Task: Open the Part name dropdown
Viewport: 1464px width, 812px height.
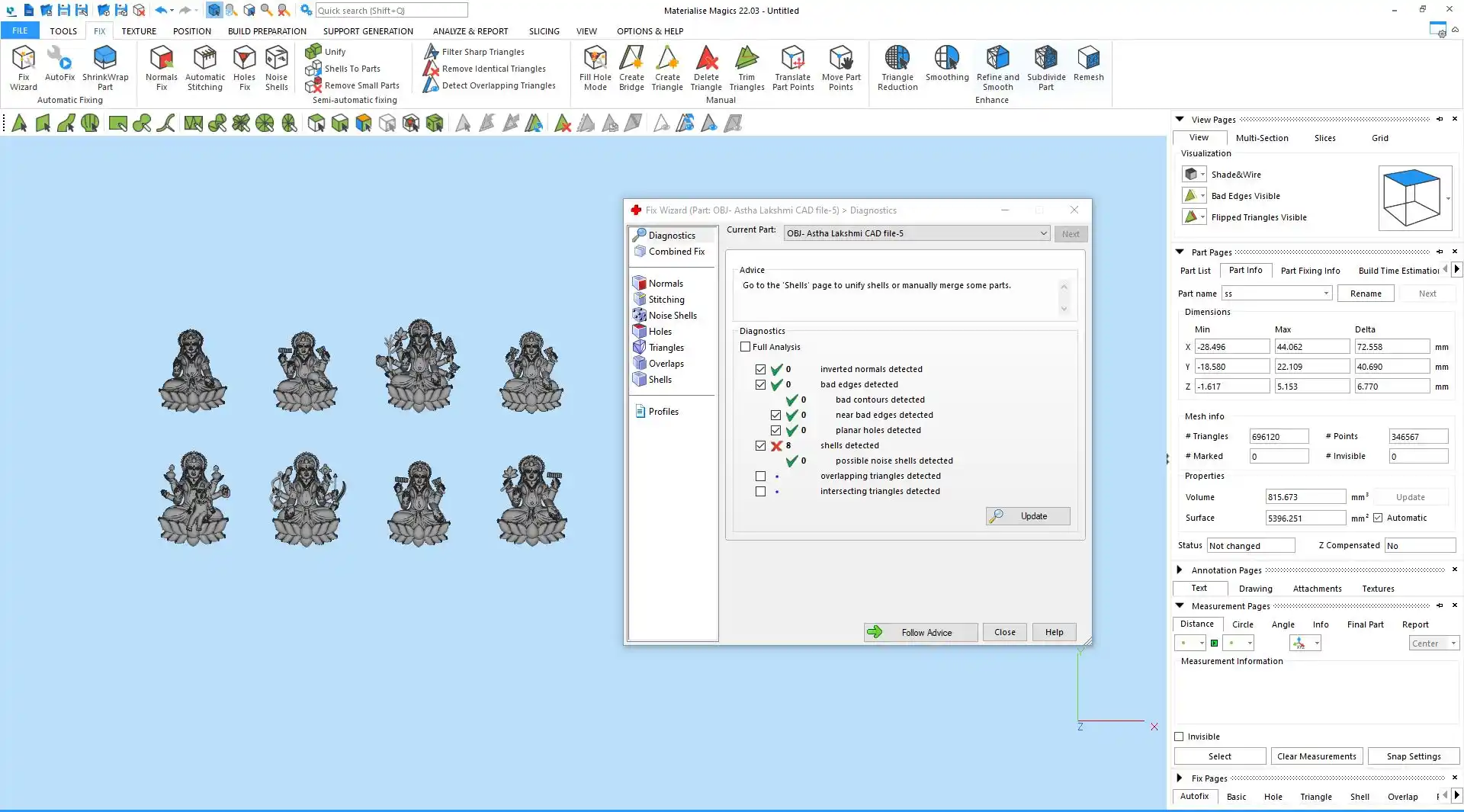Action: tap(1326, 294)
